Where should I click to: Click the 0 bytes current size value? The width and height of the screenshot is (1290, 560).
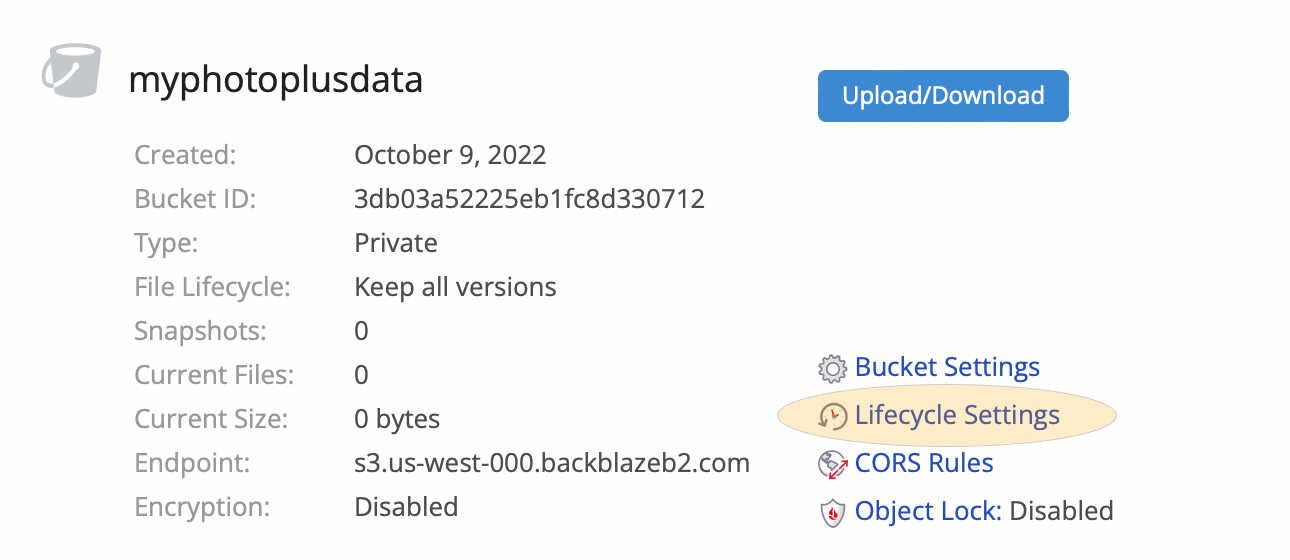tap(397, 419)
